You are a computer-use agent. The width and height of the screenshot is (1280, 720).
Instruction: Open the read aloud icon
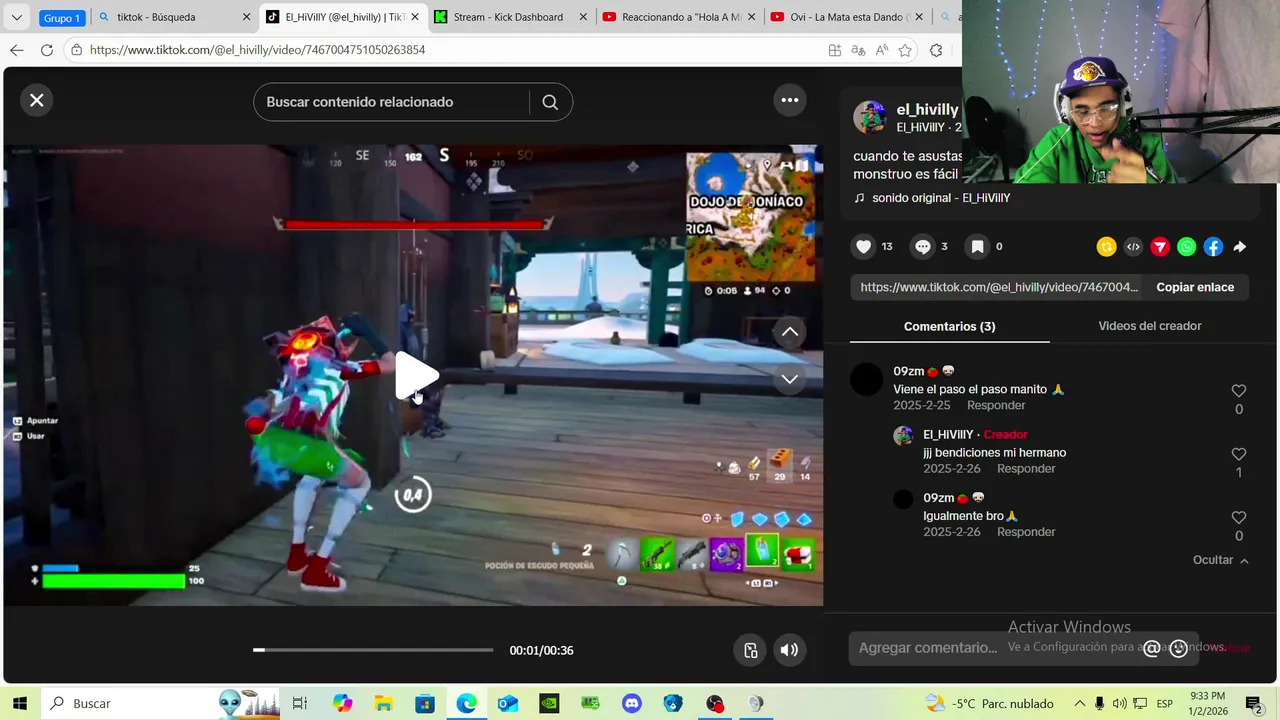click(x=882, y=50)
